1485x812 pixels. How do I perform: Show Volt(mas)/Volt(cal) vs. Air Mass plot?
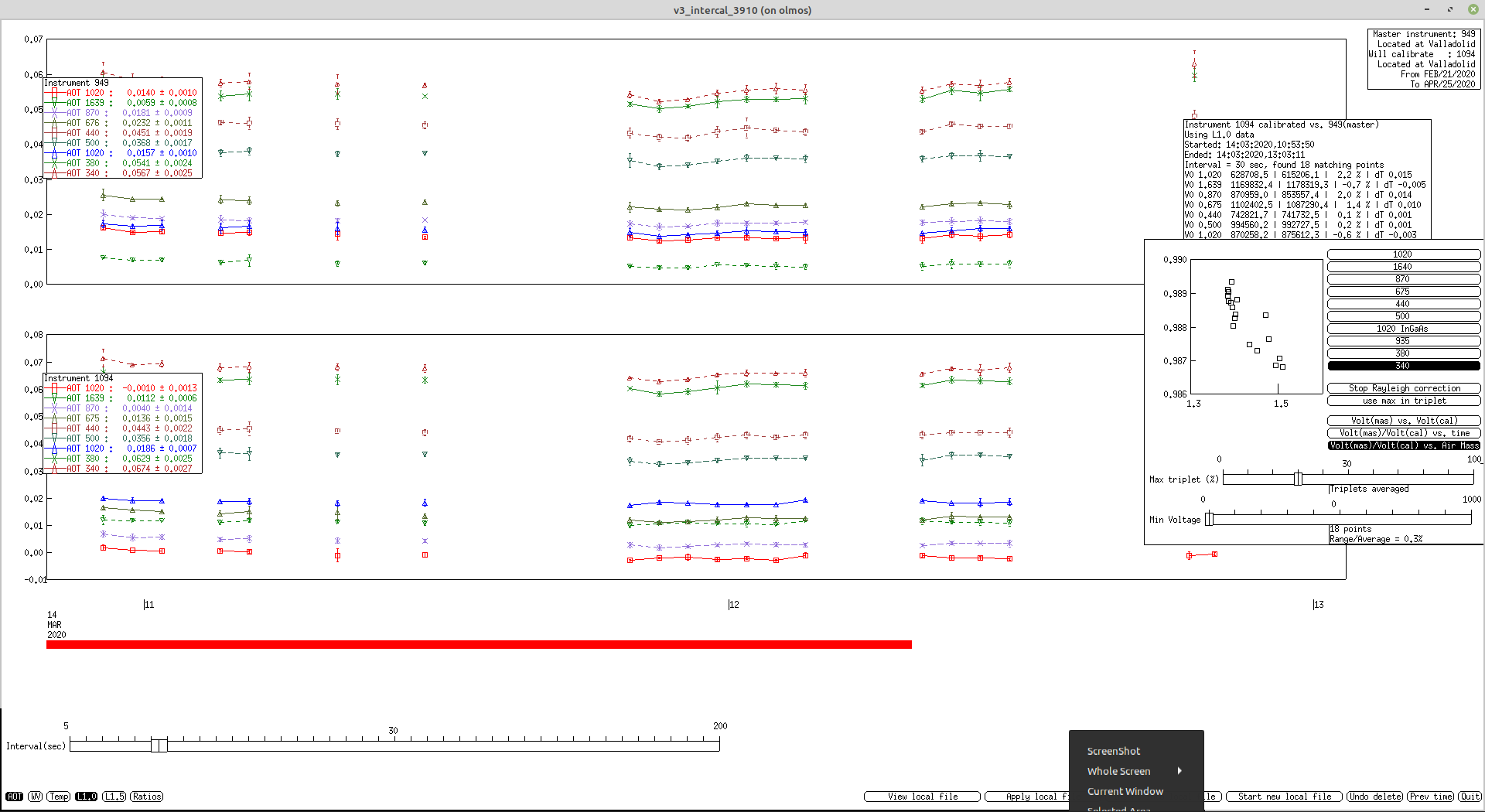(1403, 445)
